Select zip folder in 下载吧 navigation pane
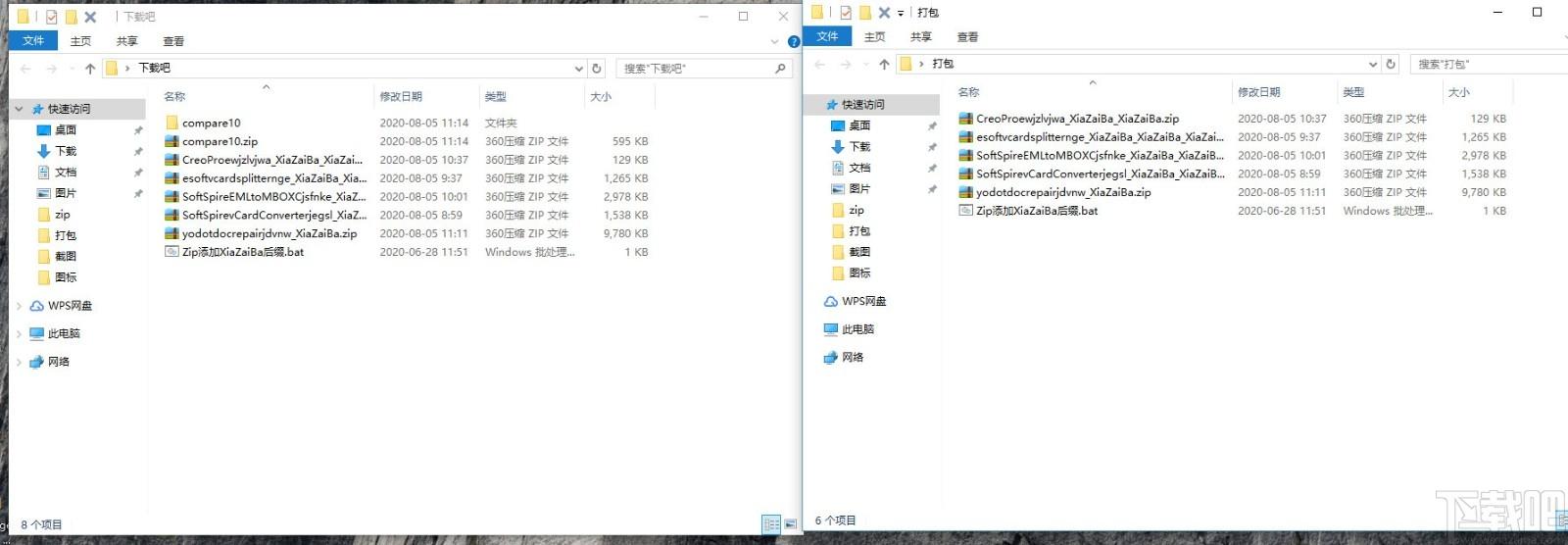The image size is (1568, 545). point(62,215)
